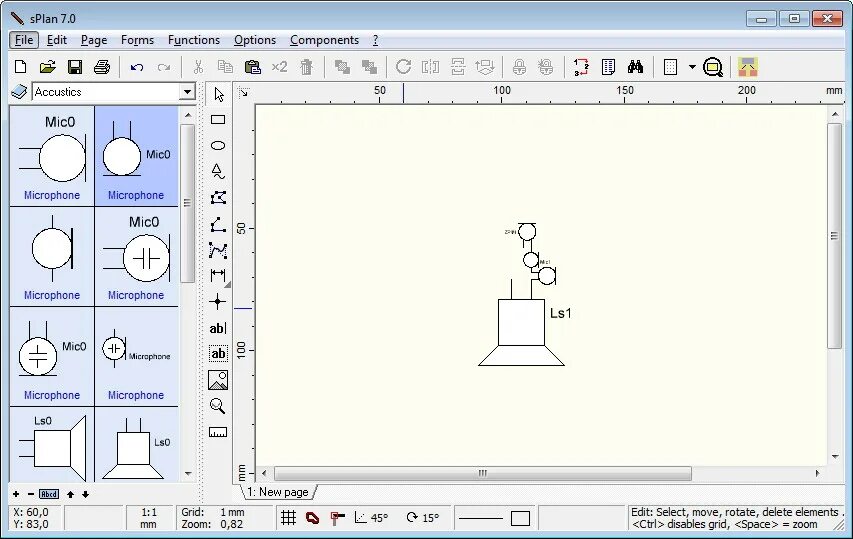Select the zoom magnifier tool

click(218, 406)
